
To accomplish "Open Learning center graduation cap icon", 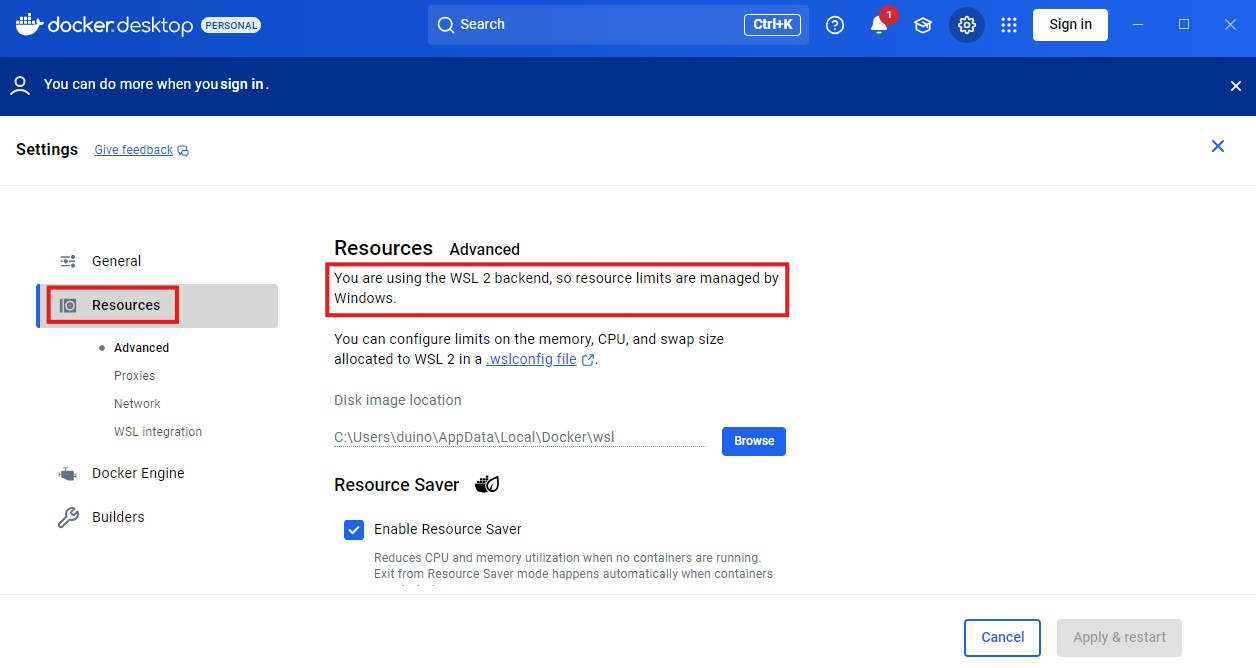I will pyautogui.click(x=923, y=25).
